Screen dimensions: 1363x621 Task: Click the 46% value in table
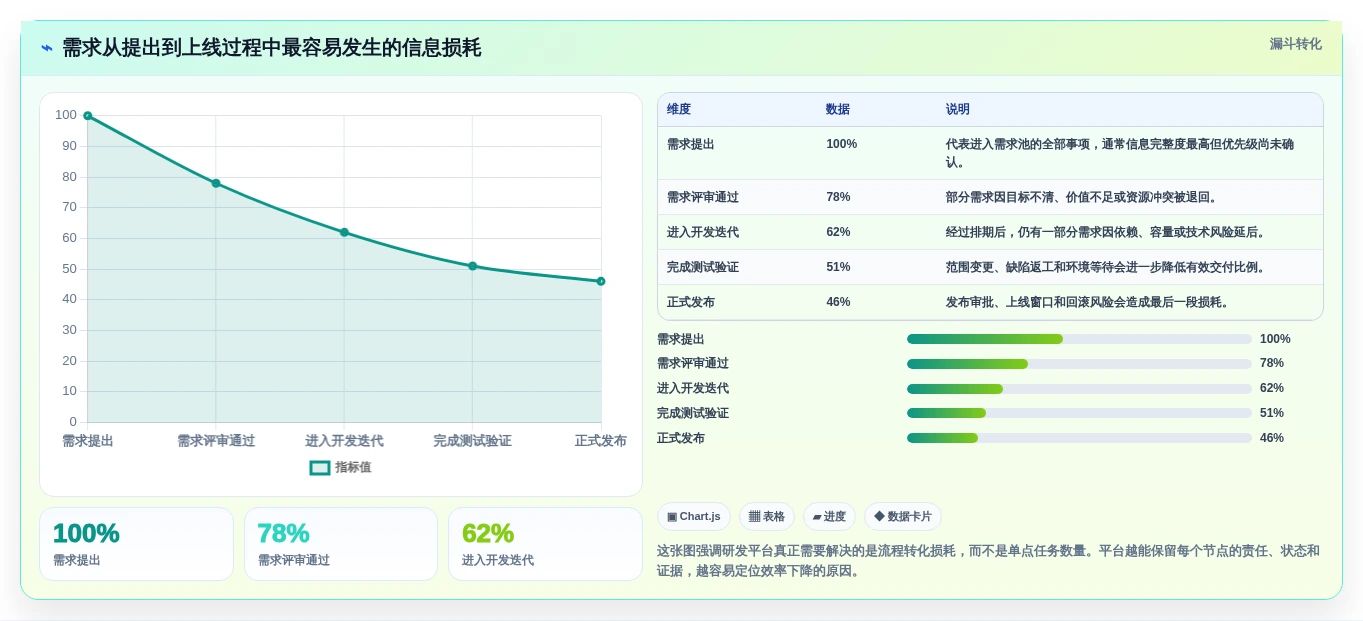tap(838, 302)
